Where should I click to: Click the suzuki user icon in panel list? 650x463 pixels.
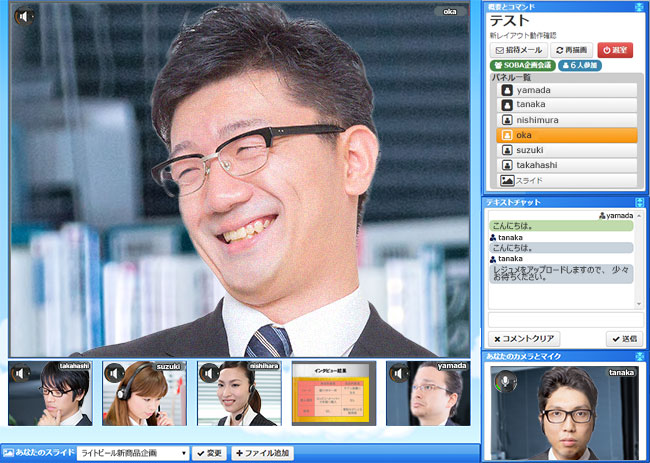point(507,150)
